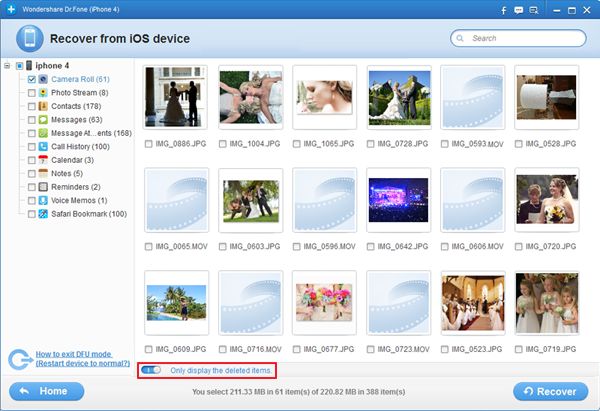600x411 pixels.
Task: Click the exit DFU mode arrow icon
Action: [x=20, y=359]
